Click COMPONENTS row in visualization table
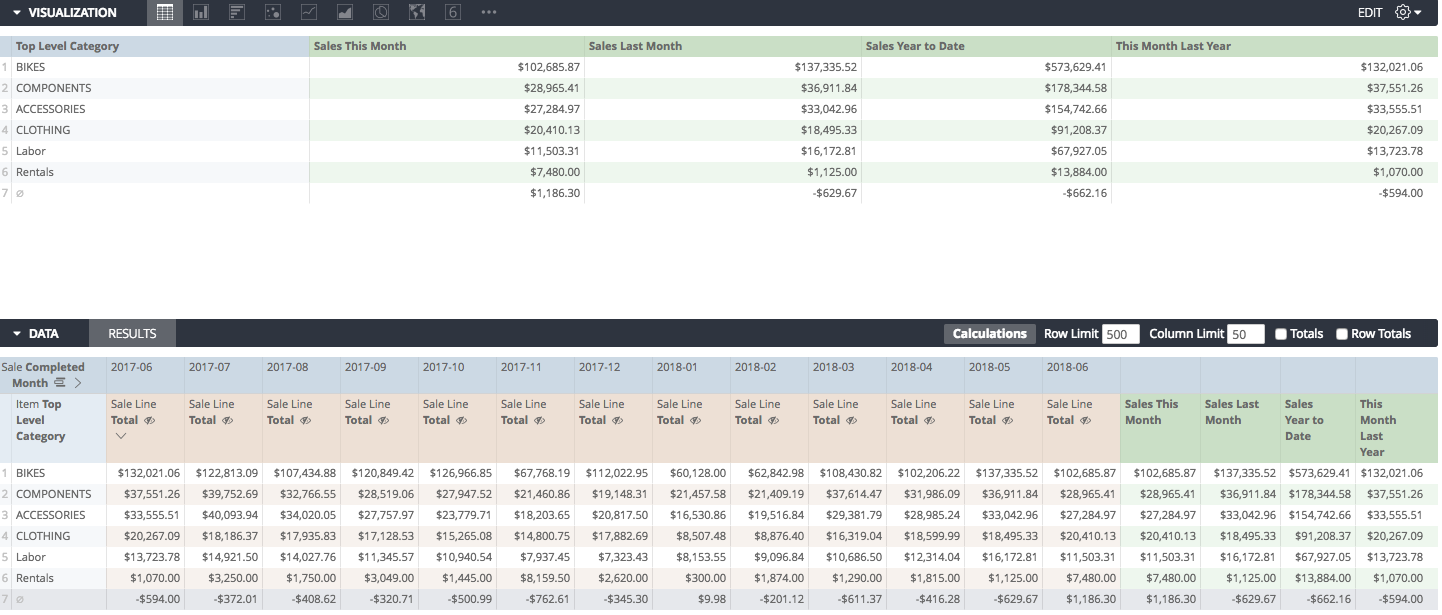Screen dimensions: 1442x615 (719, 88)
